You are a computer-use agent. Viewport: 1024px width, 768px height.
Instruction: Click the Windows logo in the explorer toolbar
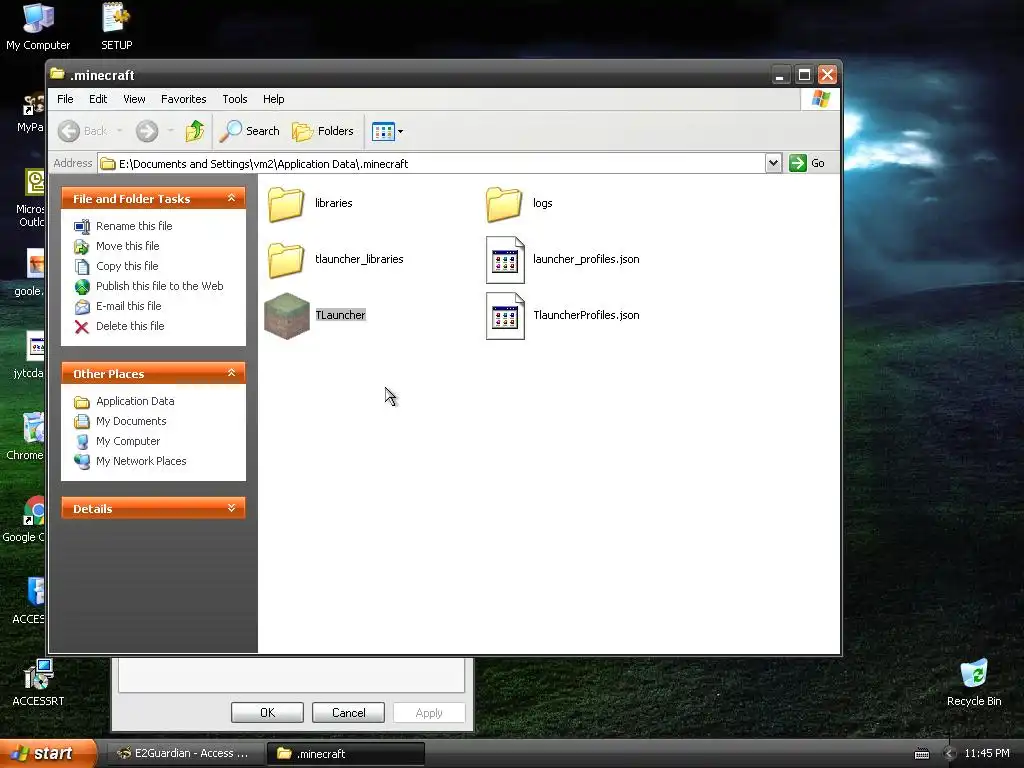pyautogui.click(x=820, y=99)
